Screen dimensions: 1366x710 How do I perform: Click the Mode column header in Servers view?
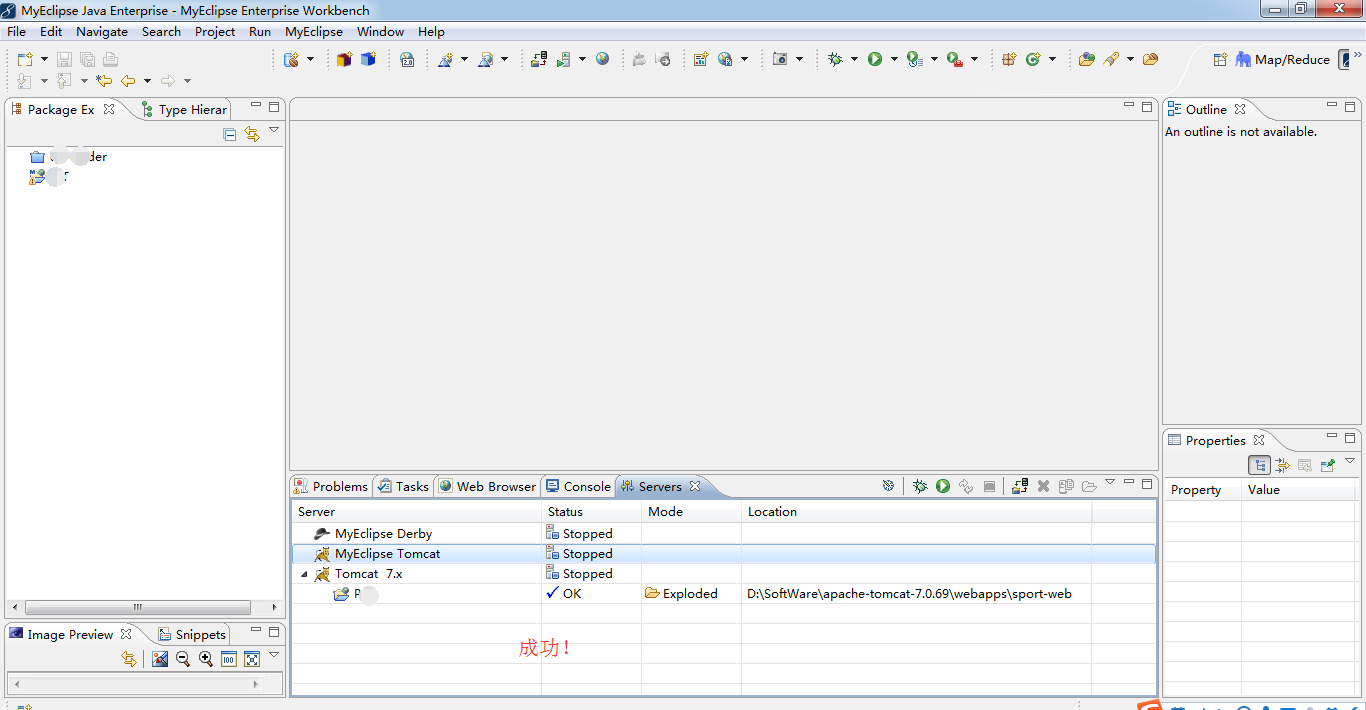point(691,511)
